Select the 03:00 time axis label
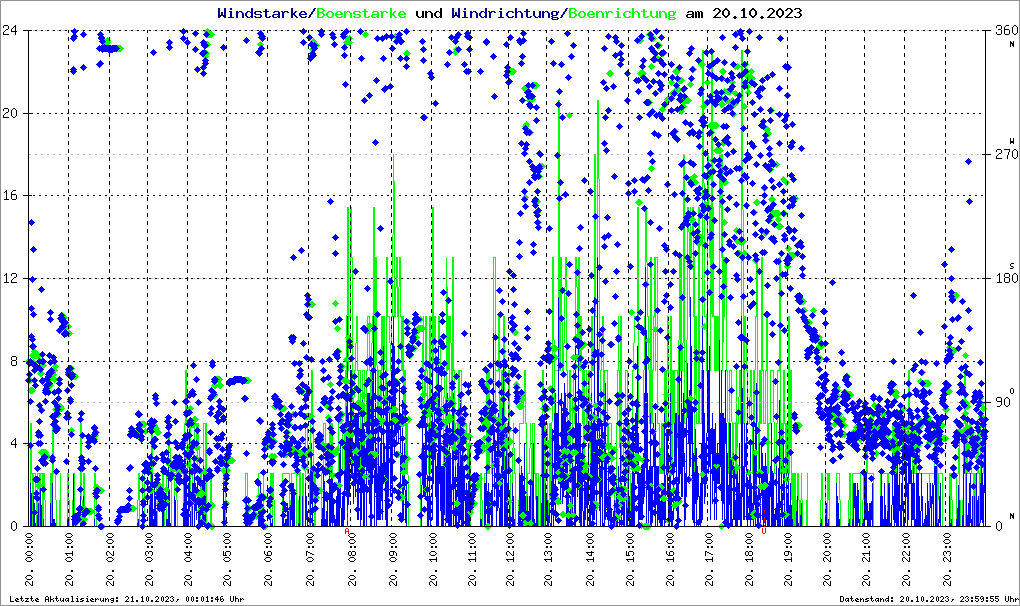 tap(149, 560)
